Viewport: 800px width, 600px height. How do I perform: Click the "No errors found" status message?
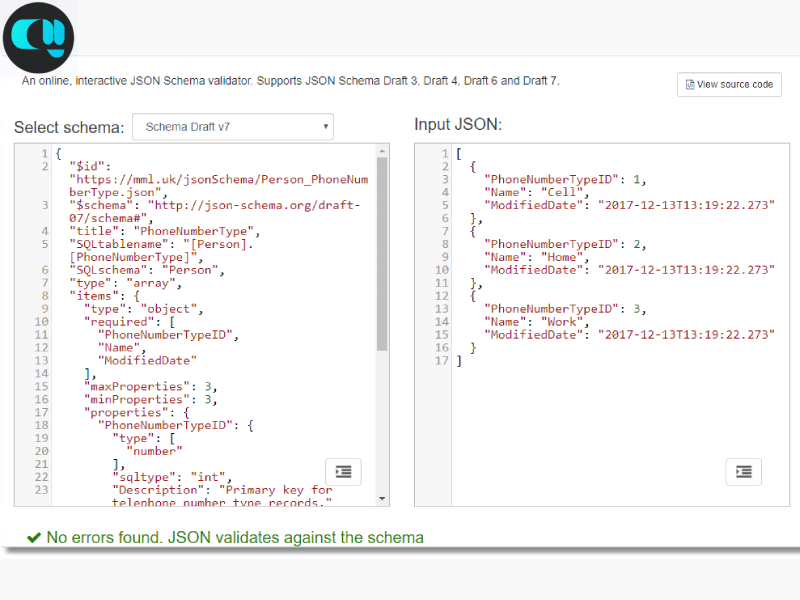[x=235, y=538]
